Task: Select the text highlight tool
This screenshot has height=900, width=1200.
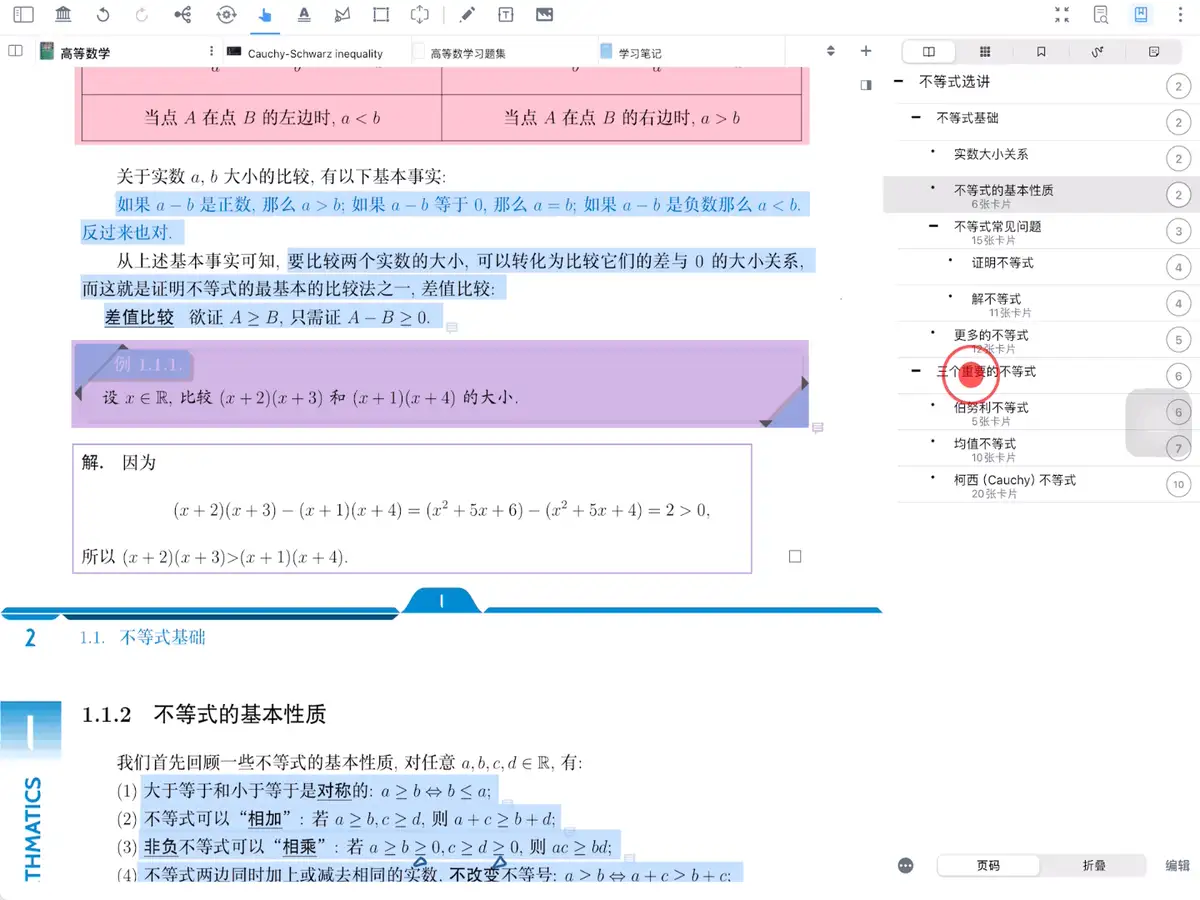Action: (x=304, y=15)
